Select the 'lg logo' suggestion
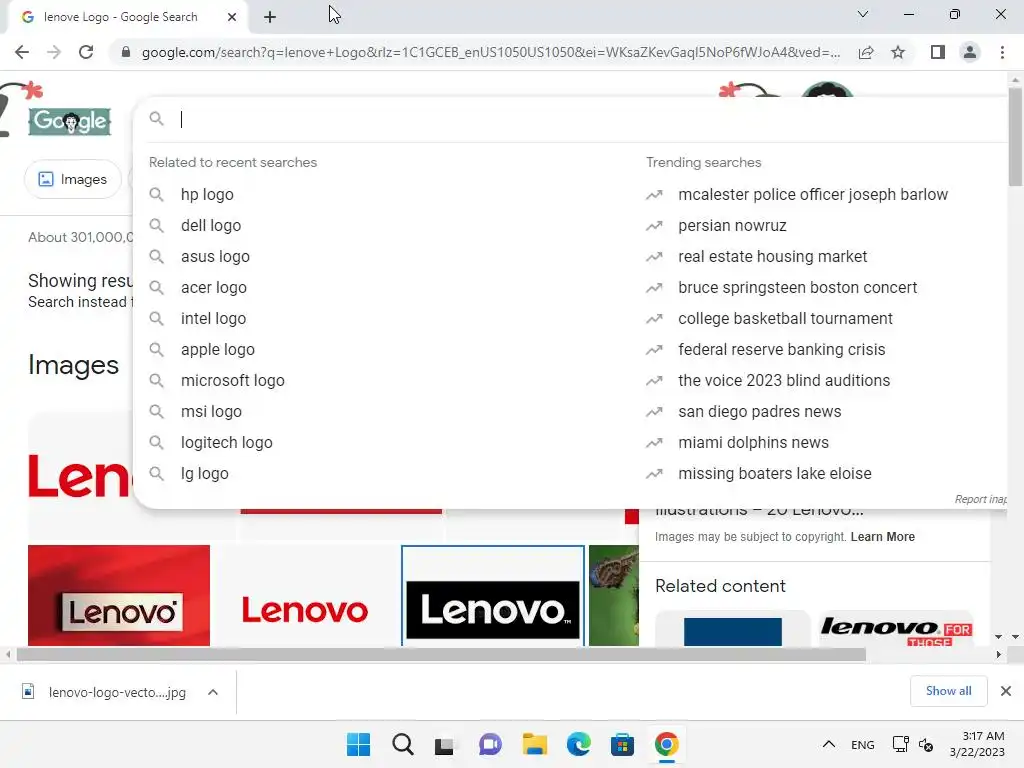Image resolution: width=1024 pixels, height=768 pixels. pyautogui.click(x=204, y=473)
